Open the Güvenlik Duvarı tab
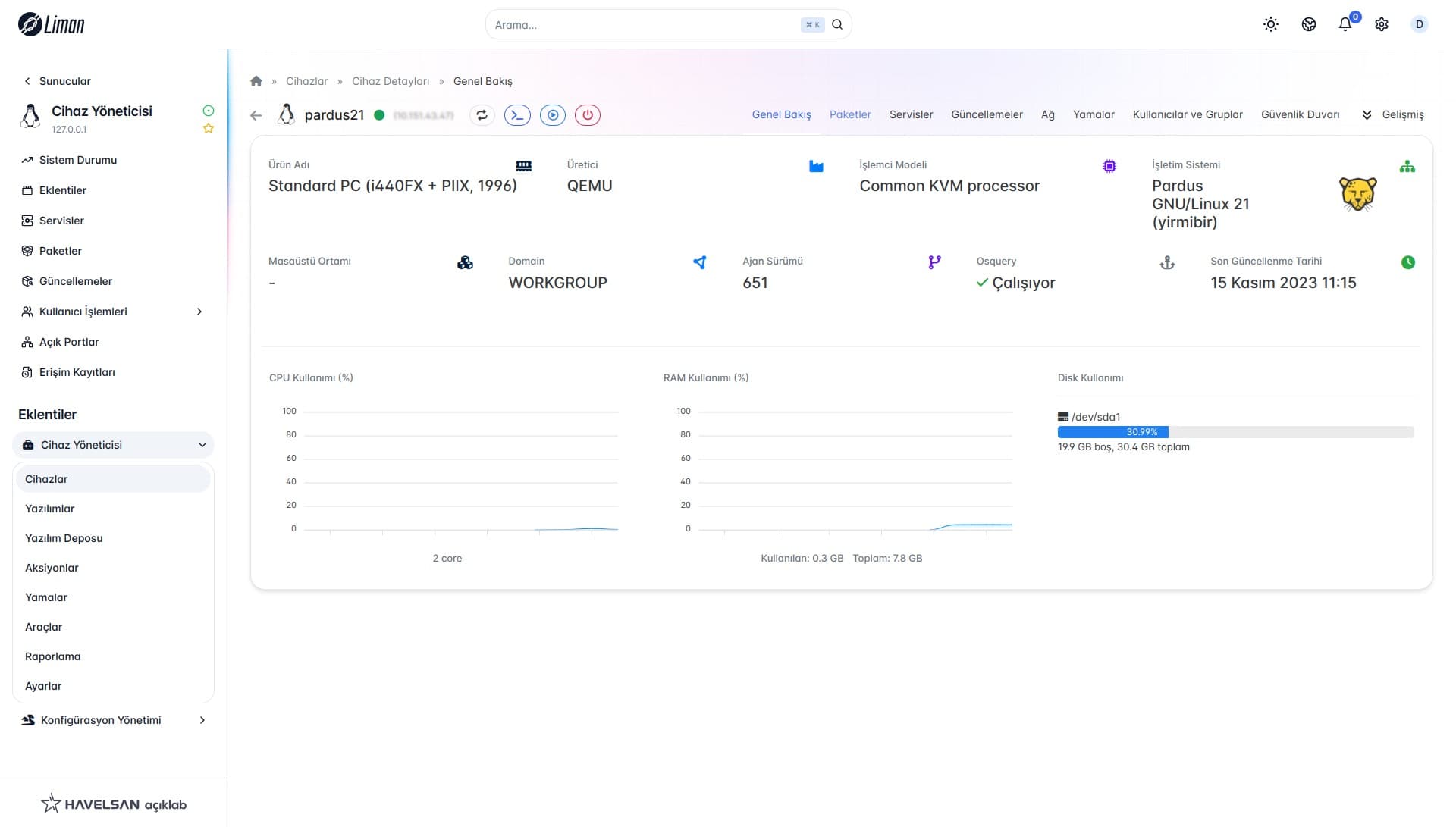 [x=1300, y=114]
